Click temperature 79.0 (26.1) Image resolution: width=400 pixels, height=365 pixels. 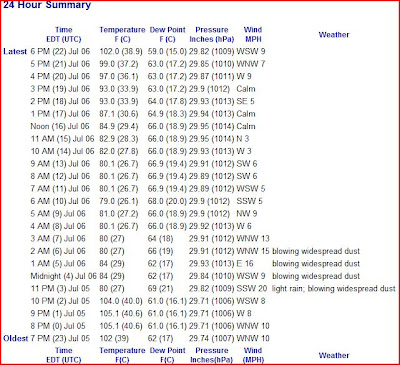pyautogui.click(x=119, y=201)
